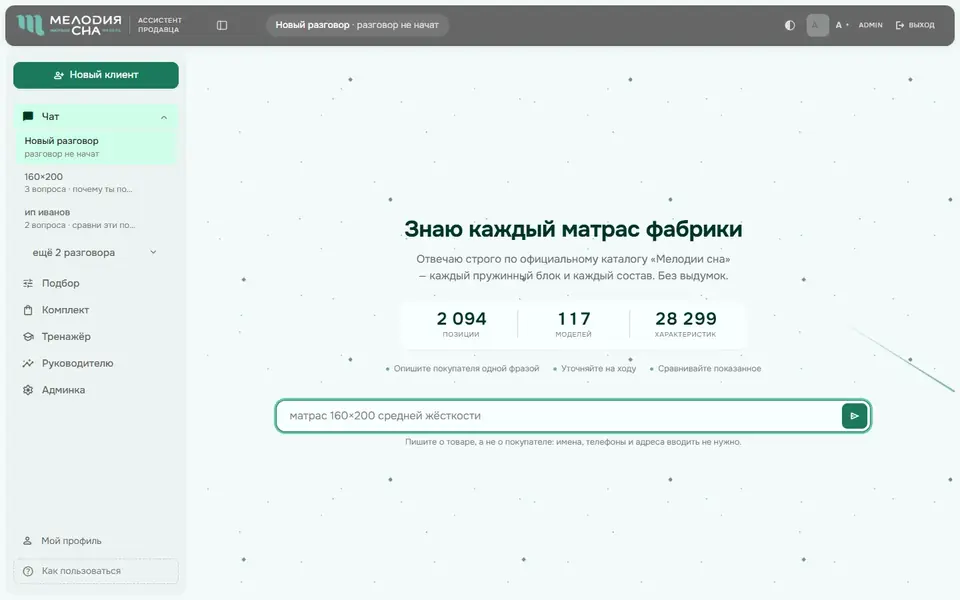Select the Новый разговор conversation
Image resolution: width=960 pixels, height=600 pixels.
click(x=96, y=147)
